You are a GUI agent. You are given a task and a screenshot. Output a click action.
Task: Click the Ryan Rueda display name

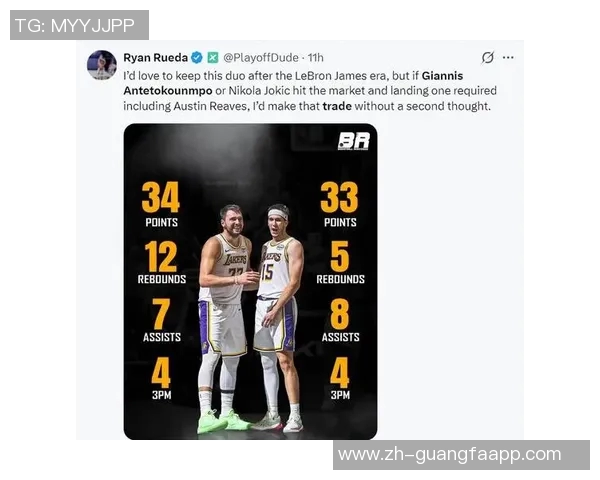coord(155,58)
